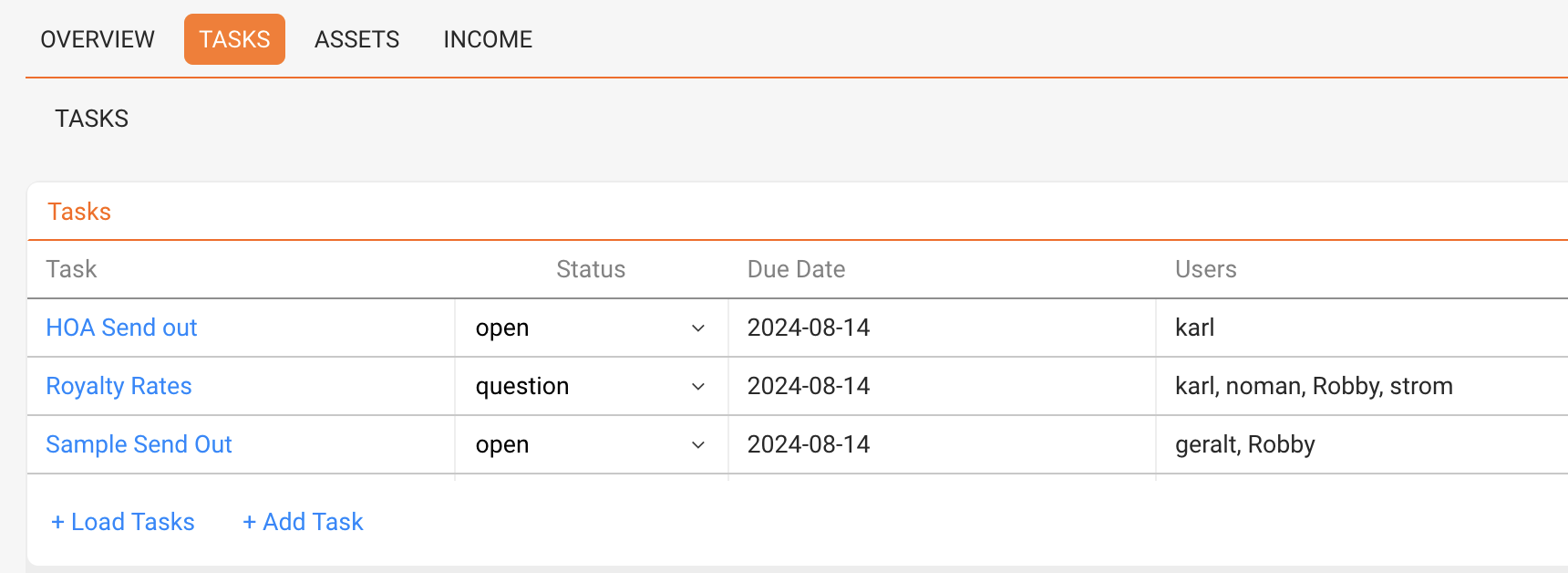Click the HOA Send out due date
Image resolution: width=1568 pixels, height=573 pixels.
click(x=809, y=328)
